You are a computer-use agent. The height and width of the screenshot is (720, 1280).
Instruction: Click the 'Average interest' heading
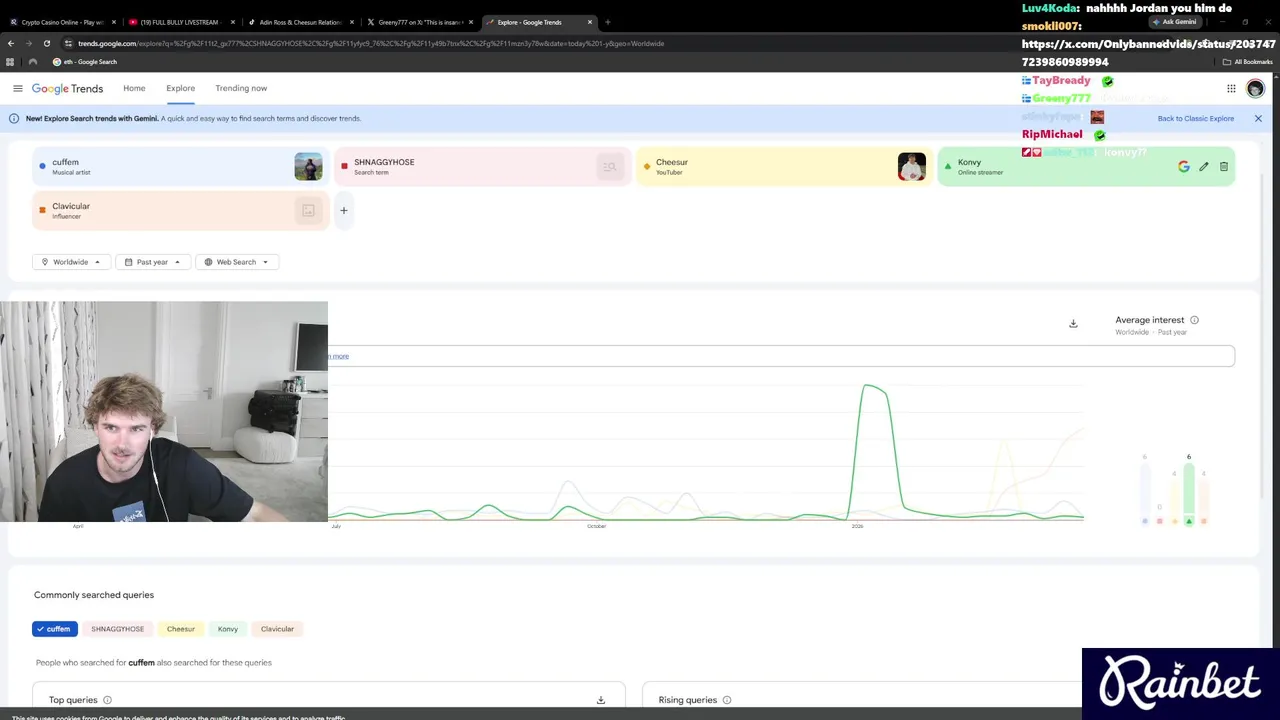pos(1150,320)
